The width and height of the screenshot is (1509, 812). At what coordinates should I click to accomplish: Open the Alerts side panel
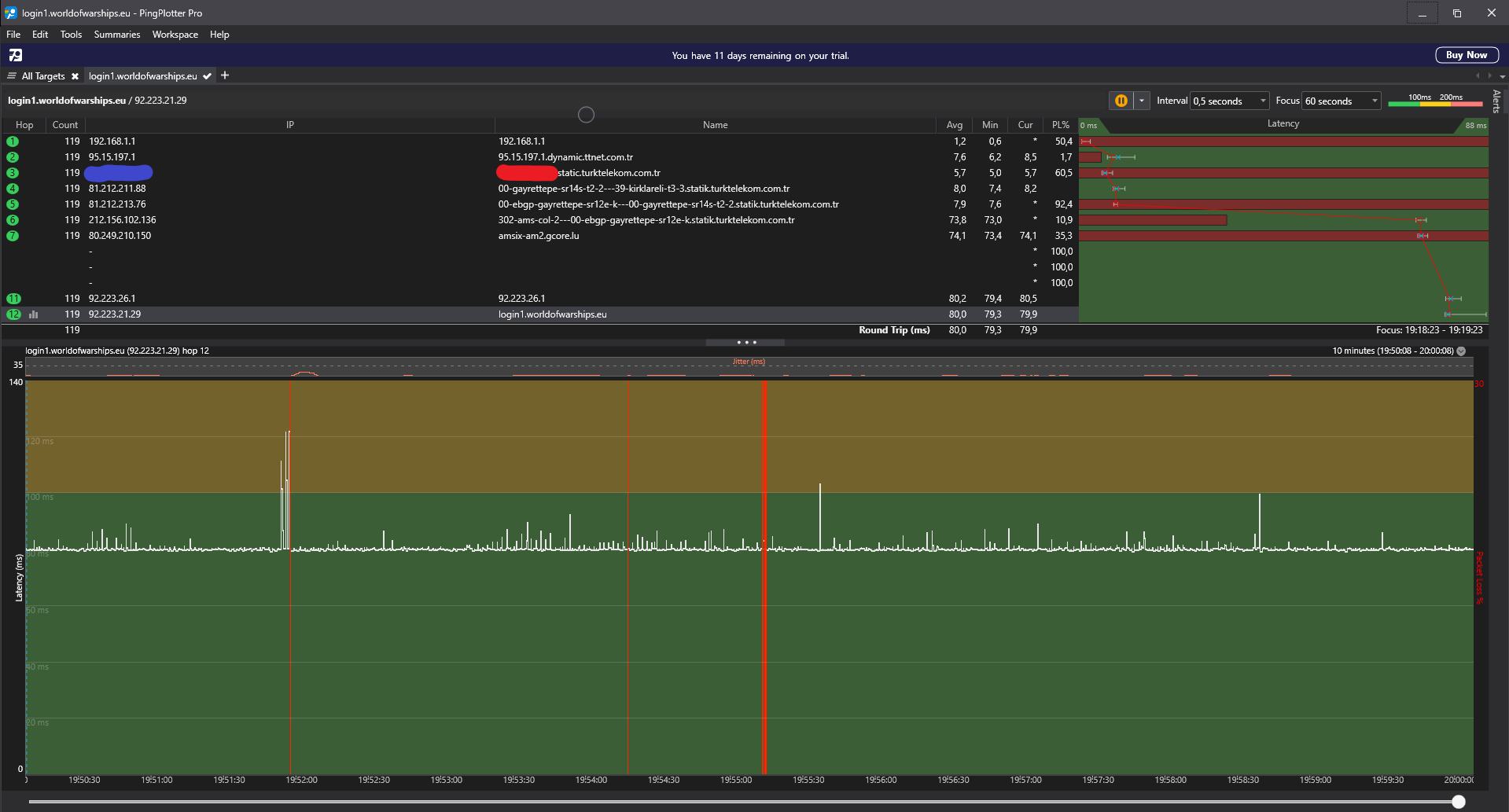[1496, 101]
